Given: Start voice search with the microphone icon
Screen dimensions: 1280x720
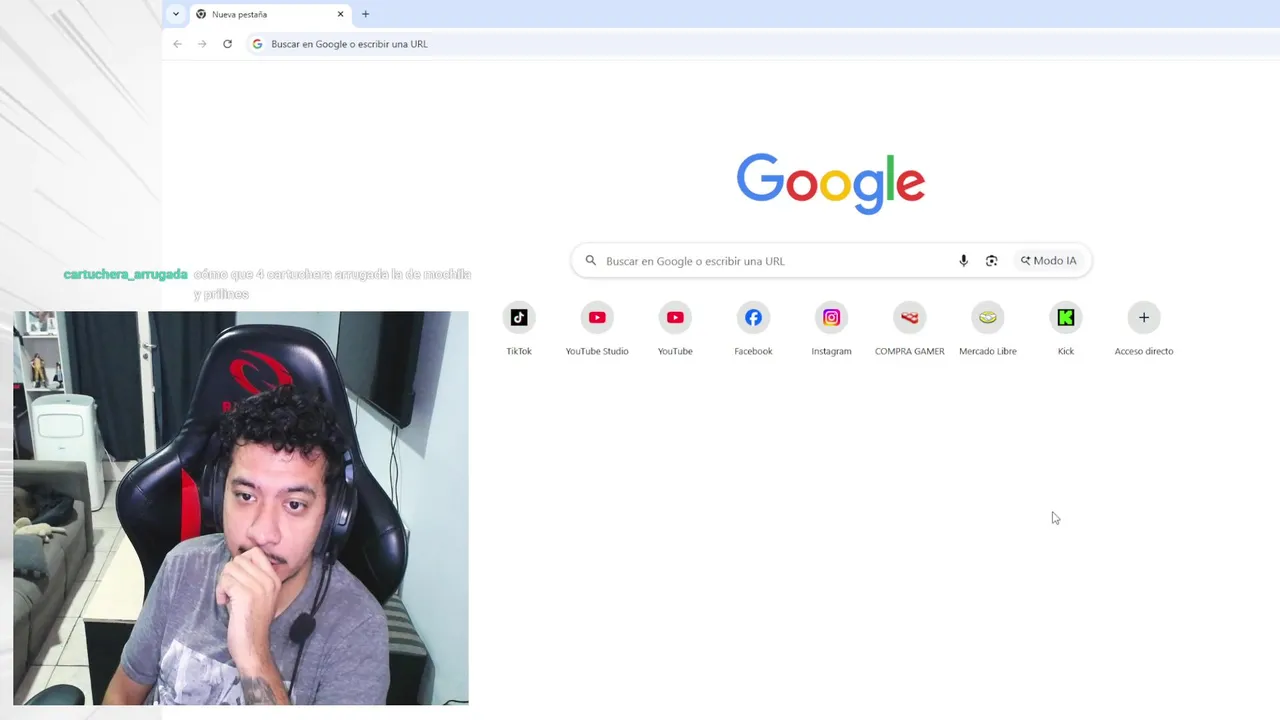Looking at the screenshot, I should 964,261.
